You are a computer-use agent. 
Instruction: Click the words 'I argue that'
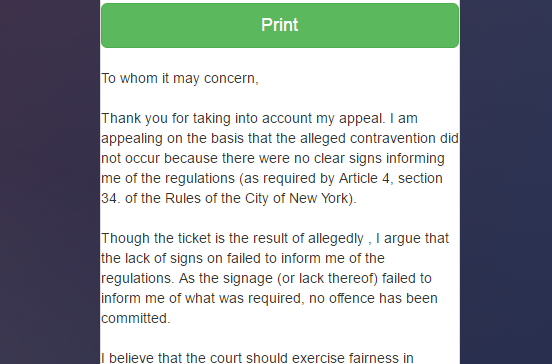tap(412, 238)
